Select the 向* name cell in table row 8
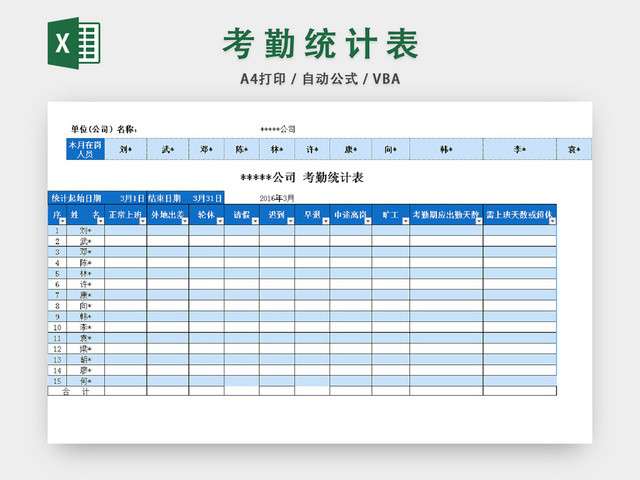Viewport: 640px width, 480px height. coord(85,306)
